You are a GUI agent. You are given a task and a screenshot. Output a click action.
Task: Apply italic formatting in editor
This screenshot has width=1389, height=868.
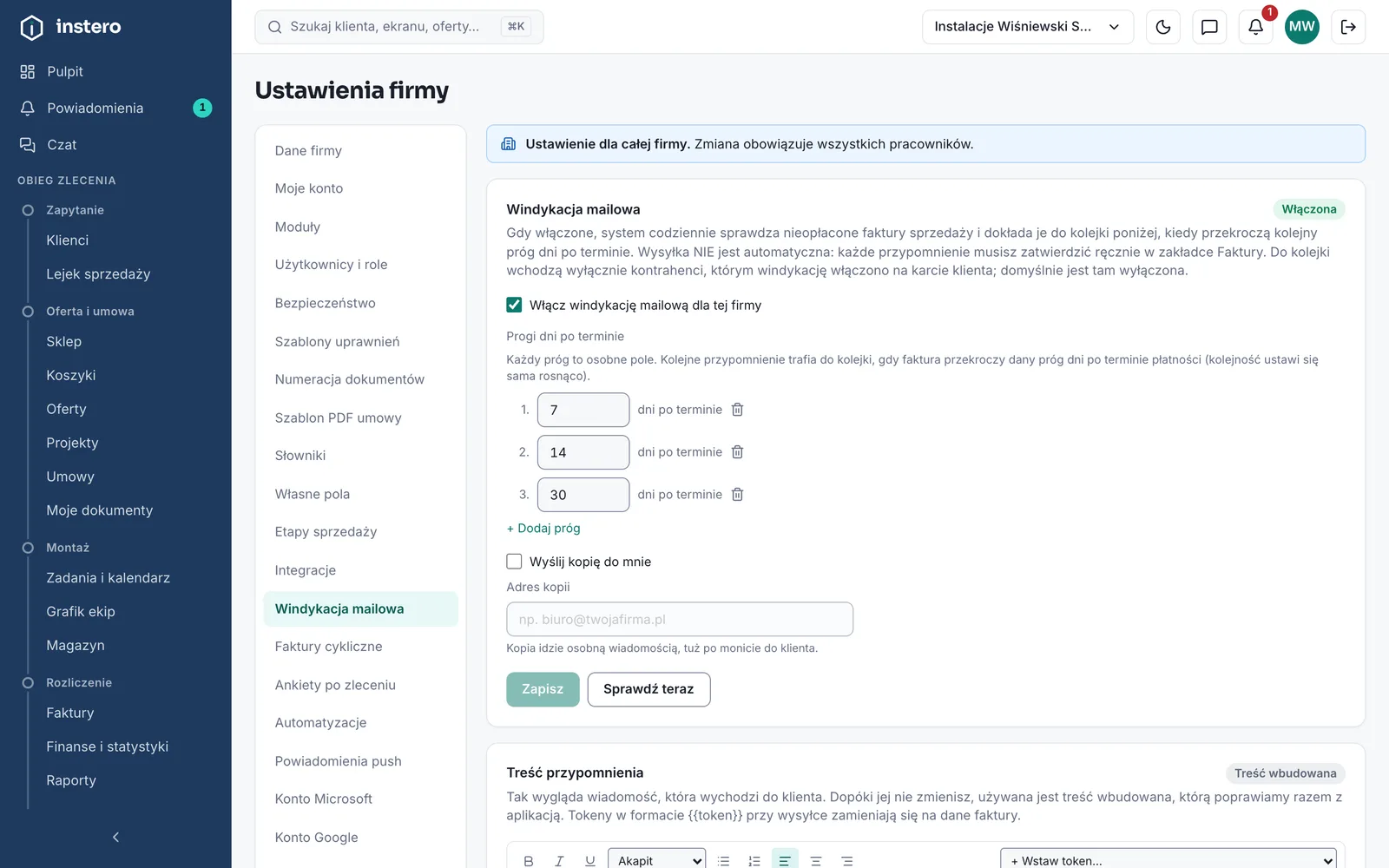point(559,861)
